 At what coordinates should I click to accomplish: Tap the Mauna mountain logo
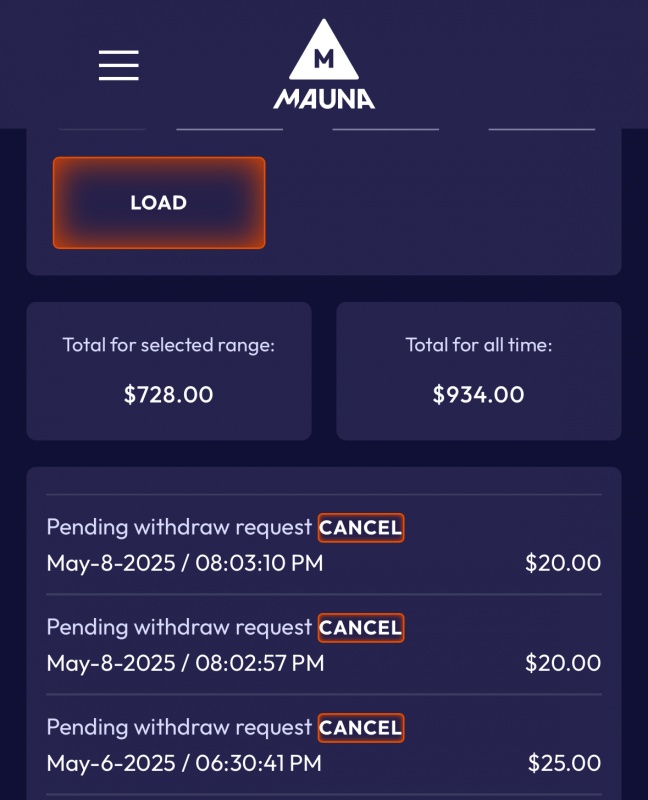tap(323, 64)
